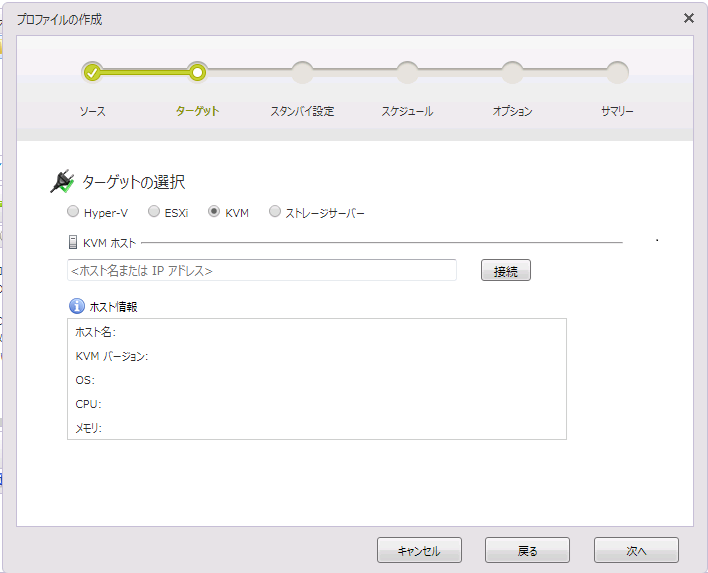Click the CPU: field label
Image resolution: width=708 pixels, height=573 pixels.
88,404
